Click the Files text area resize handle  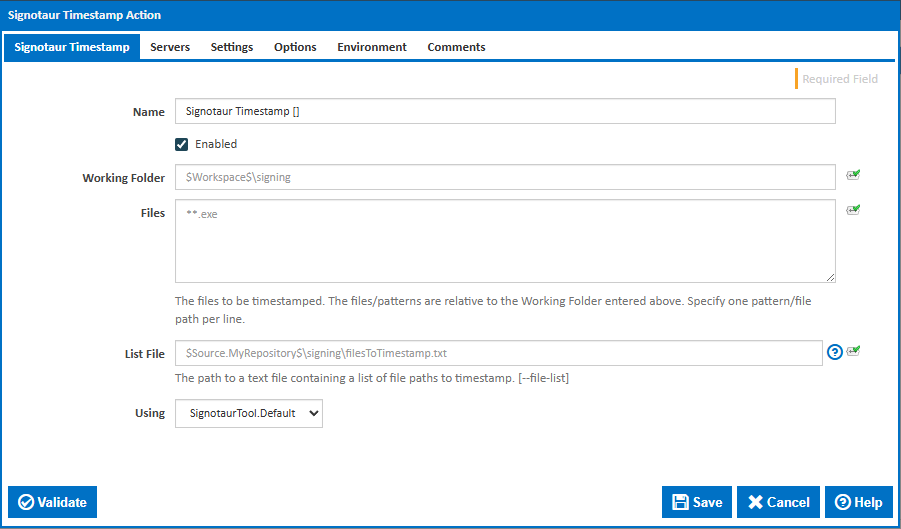click(830, 277)
